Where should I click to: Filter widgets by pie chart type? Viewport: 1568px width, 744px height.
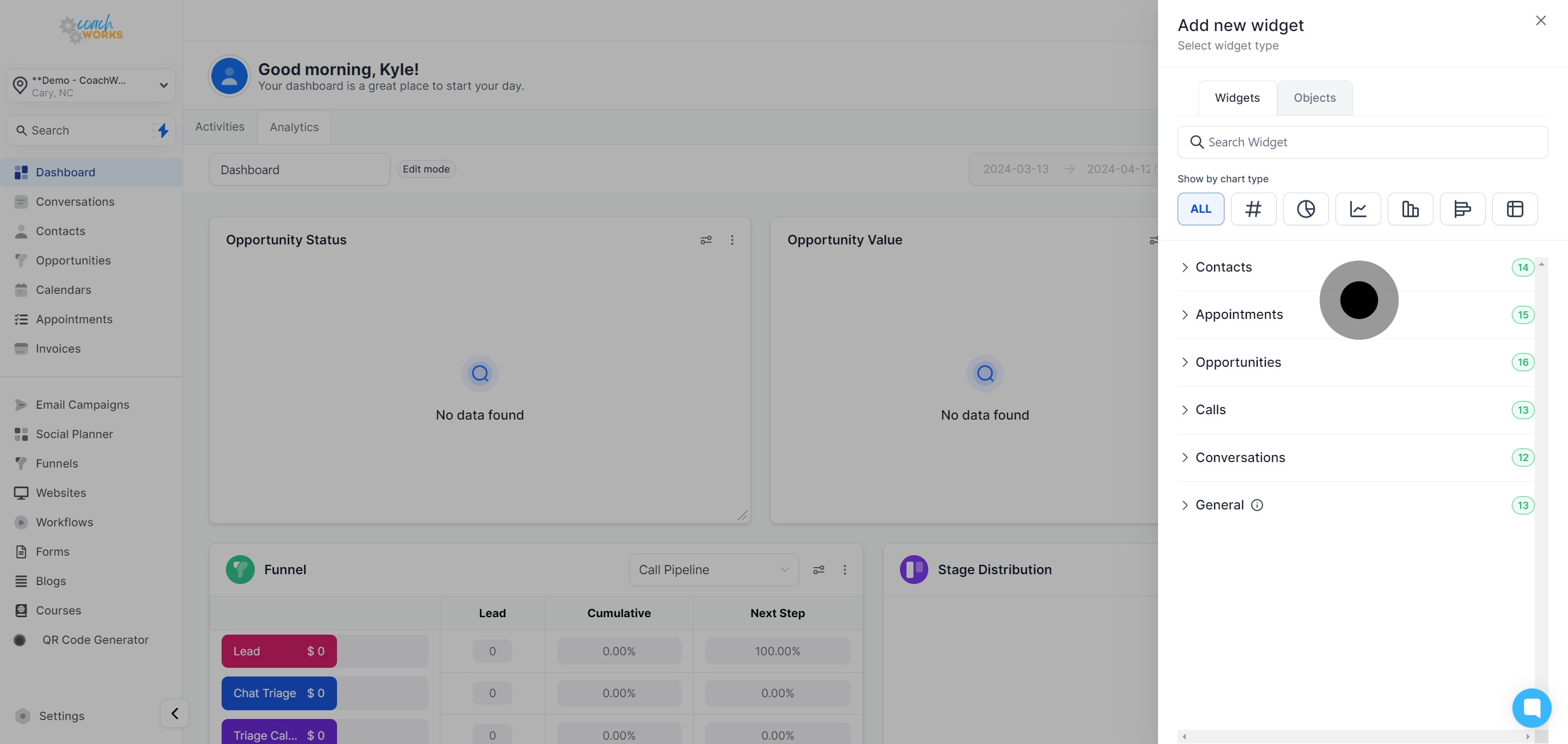coord(1305,208)
